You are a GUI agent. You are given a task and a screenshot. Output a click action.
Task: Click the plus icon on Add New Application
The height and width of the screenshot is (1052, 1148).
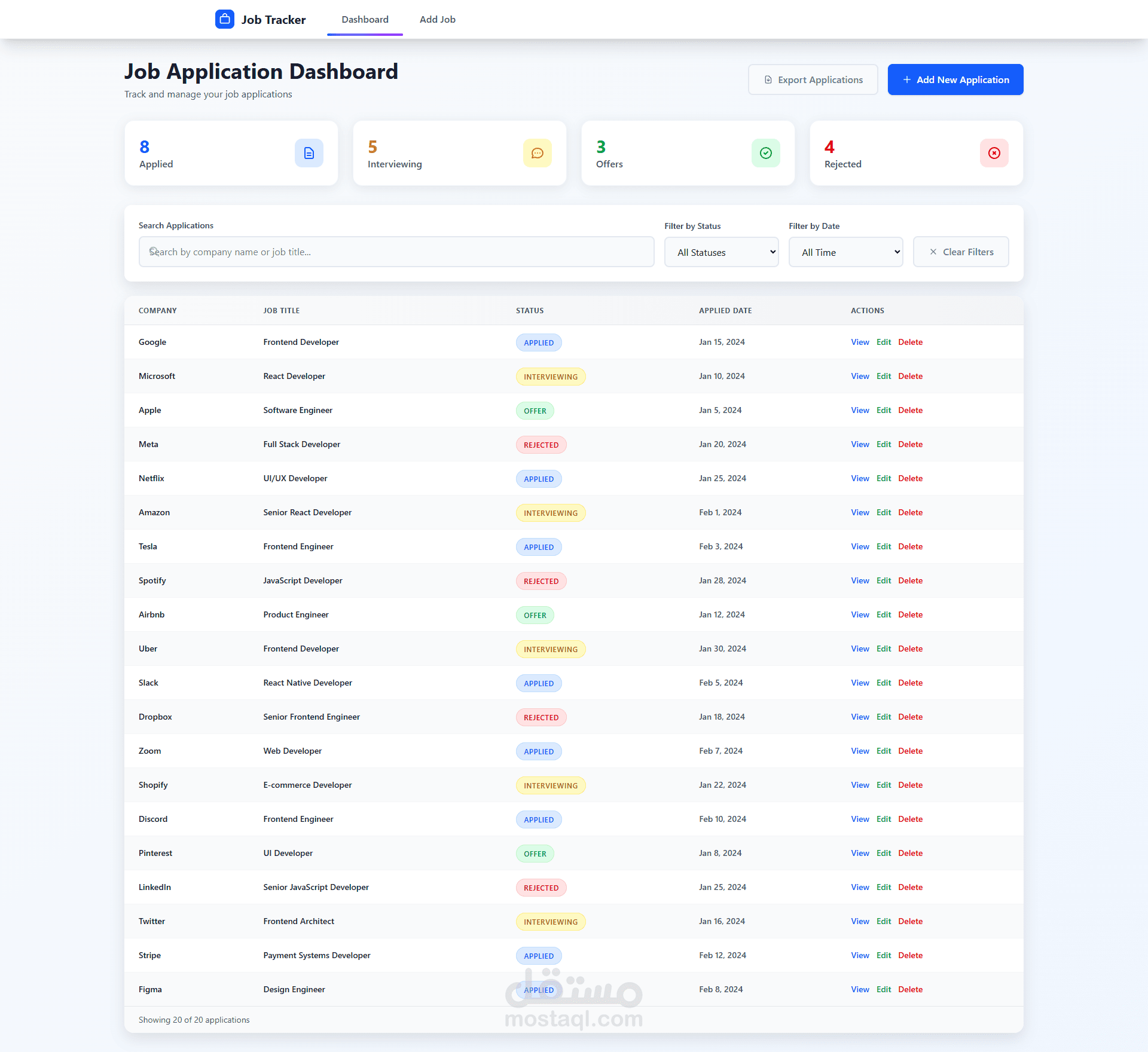coord(906,79)
